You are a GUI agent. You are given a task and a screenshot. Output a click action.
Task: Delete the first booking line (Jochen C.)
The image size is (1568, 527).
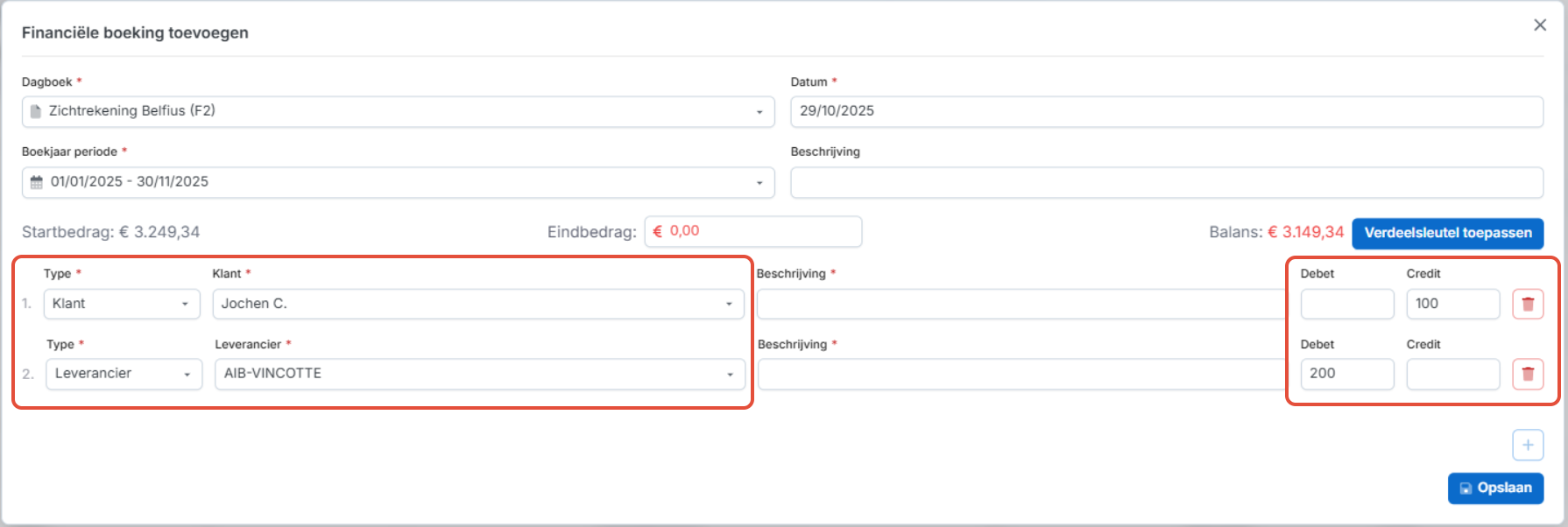point(1528,304)
